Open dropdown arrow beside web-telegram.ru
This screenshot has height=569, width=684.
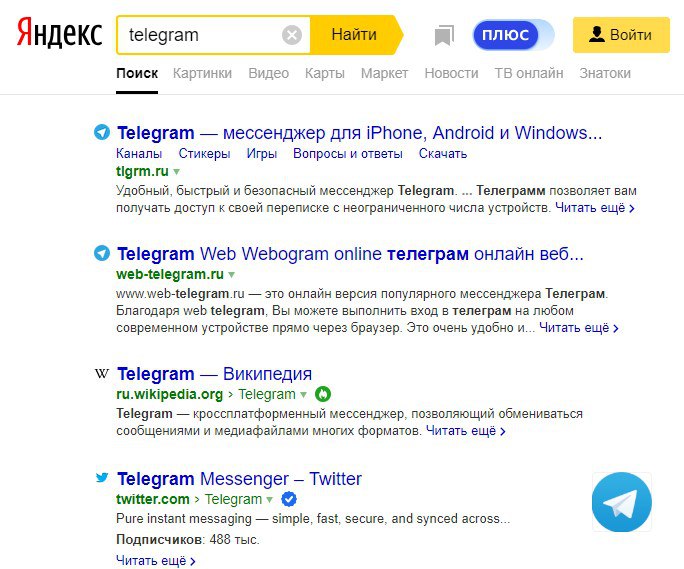[x=231, y=274]
